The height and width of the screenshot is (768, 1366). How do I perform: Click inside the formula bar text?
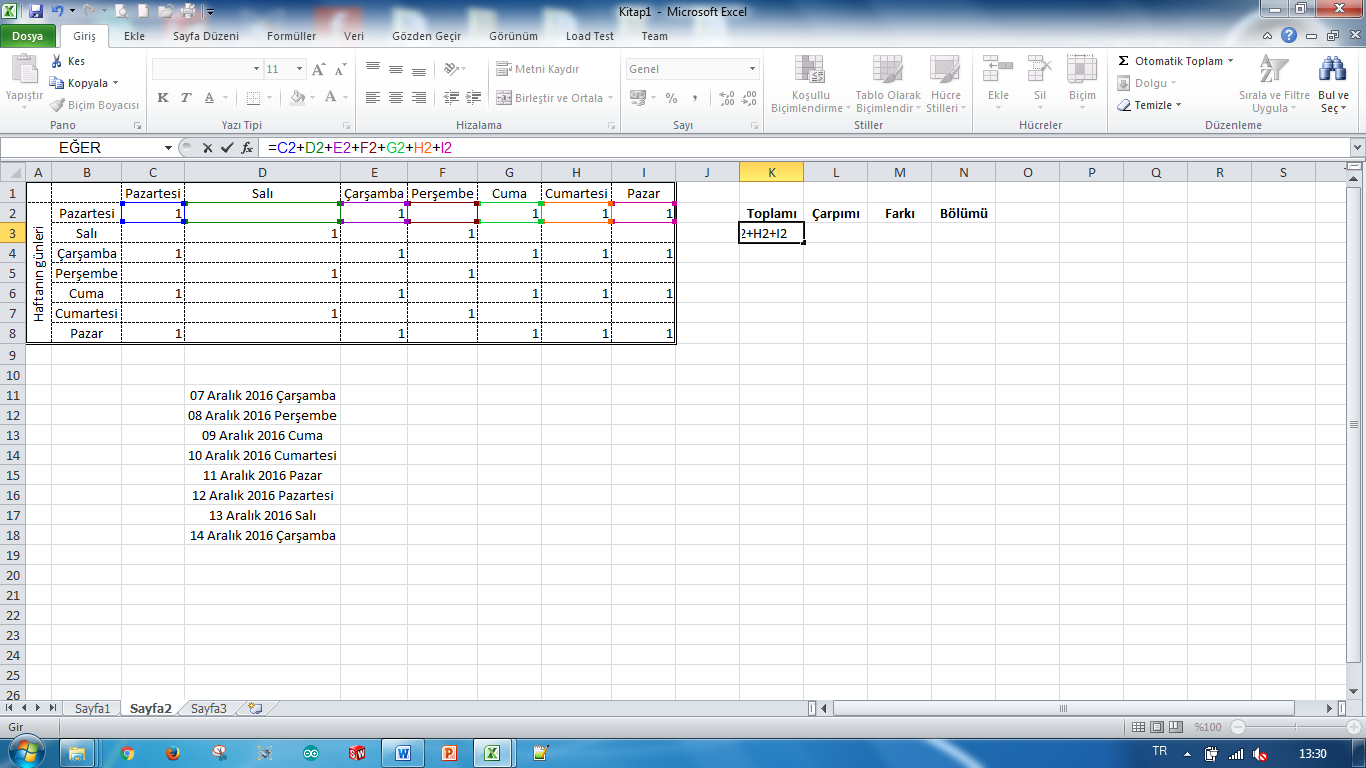coord(360,147)
